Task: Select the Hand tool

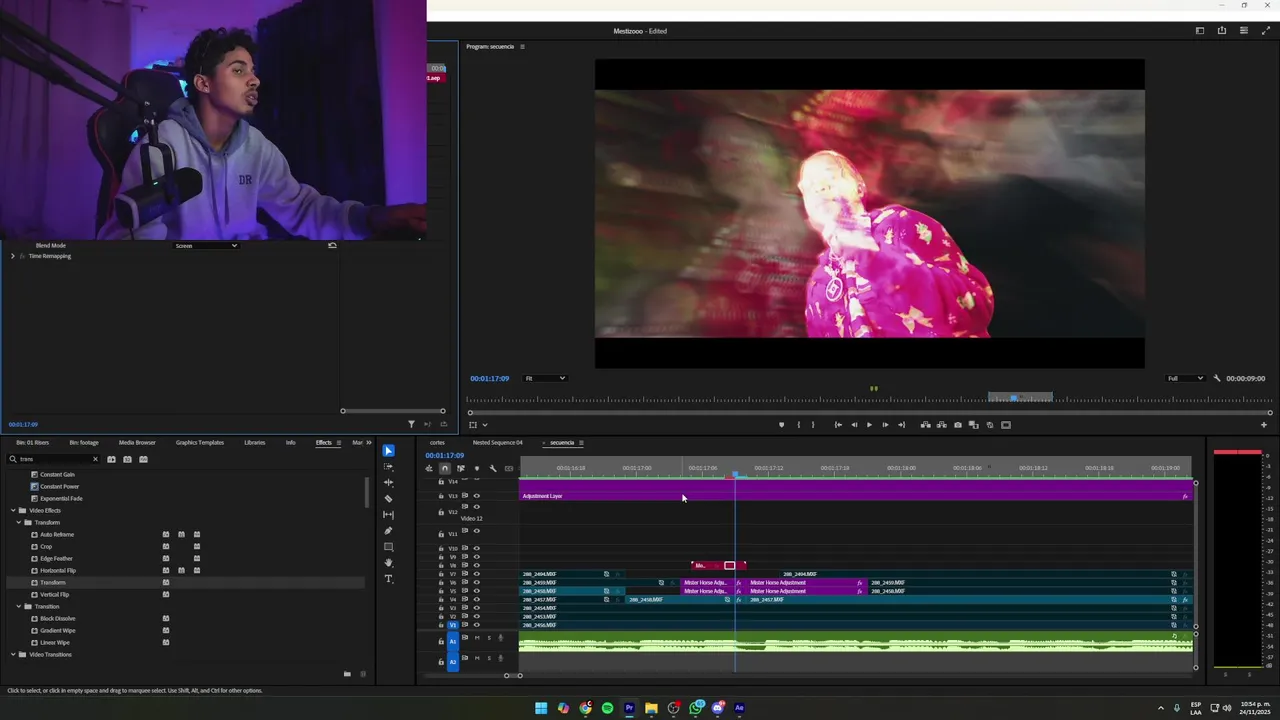Action: coord(388,563)
